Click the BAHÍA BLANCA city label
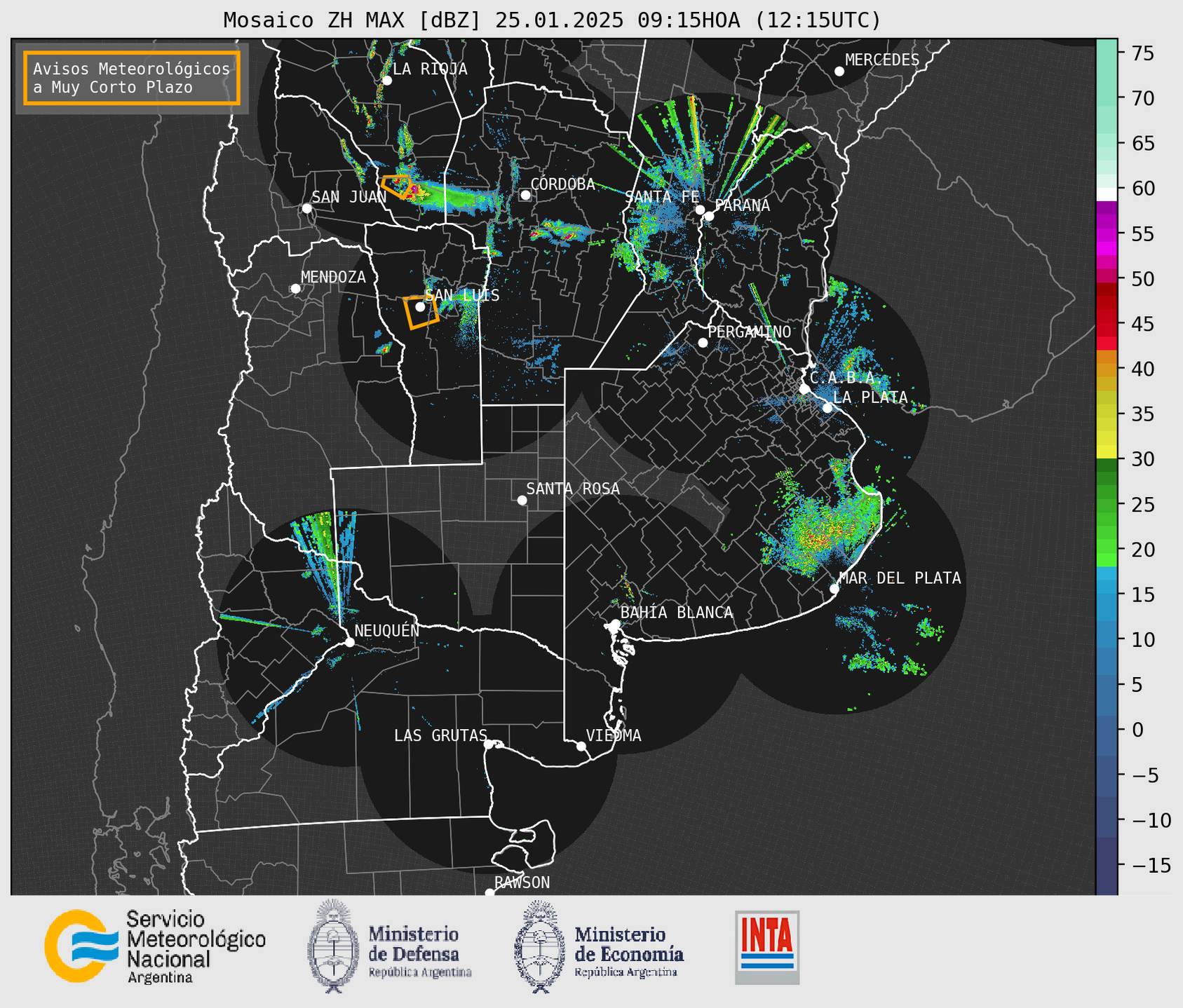This screenshot has height=1008, width=1183. coord(677,613)
